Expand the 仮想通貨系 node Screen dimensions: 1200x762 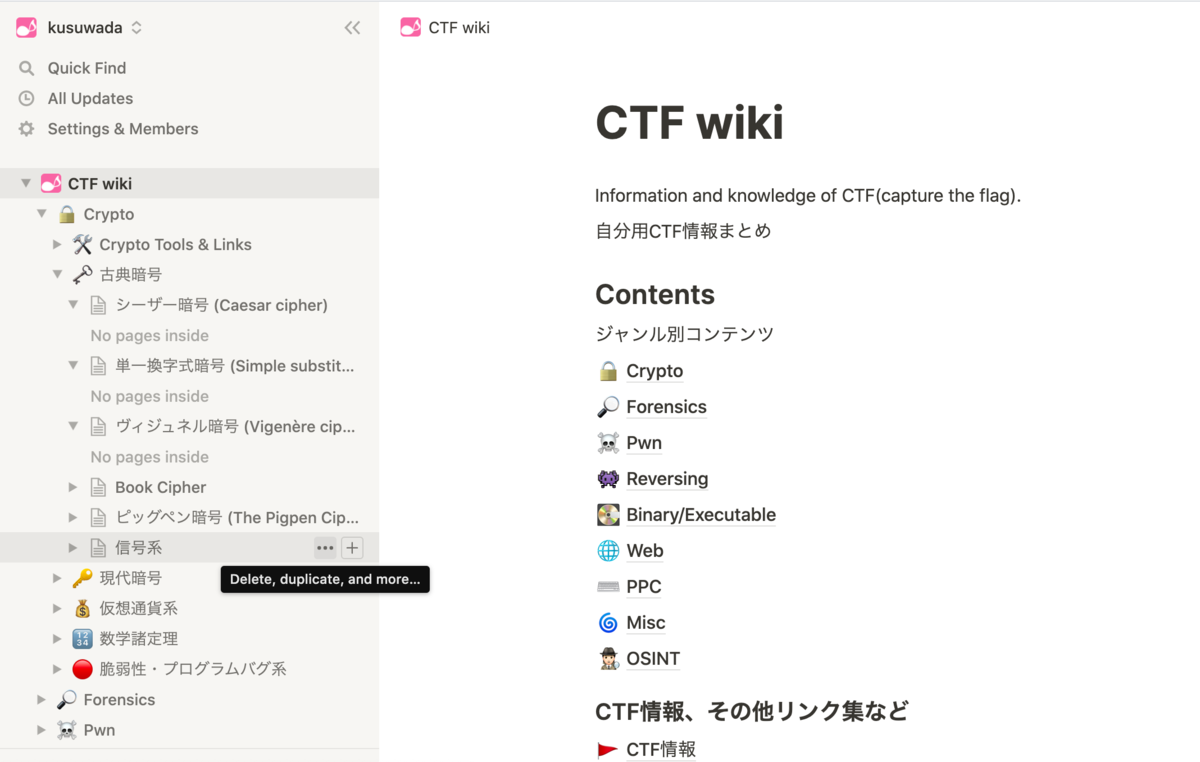pos(57,608)
